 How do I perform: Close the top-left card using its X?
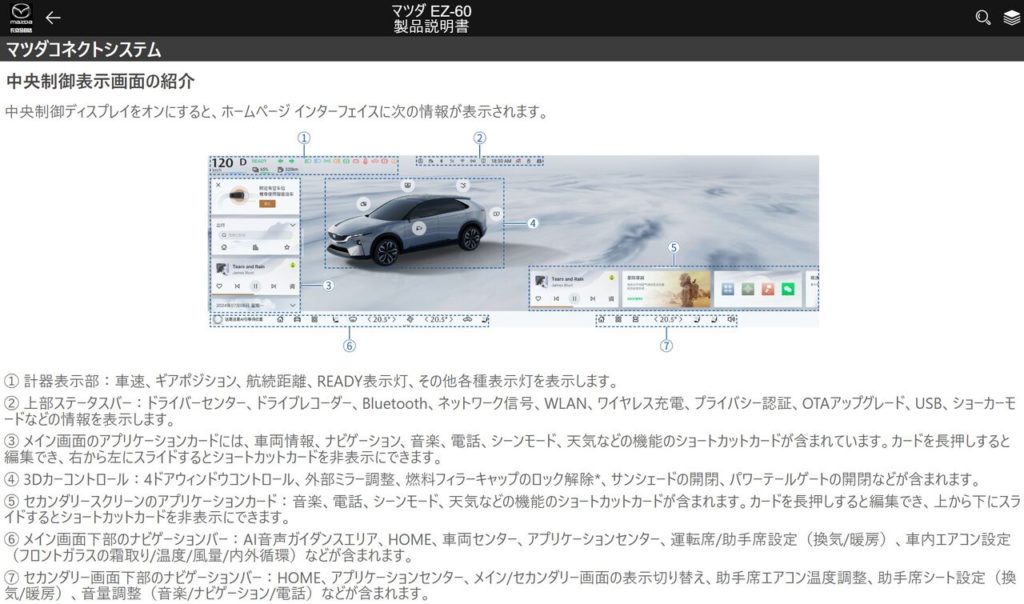pyautogui.click(x=218, y=185)
